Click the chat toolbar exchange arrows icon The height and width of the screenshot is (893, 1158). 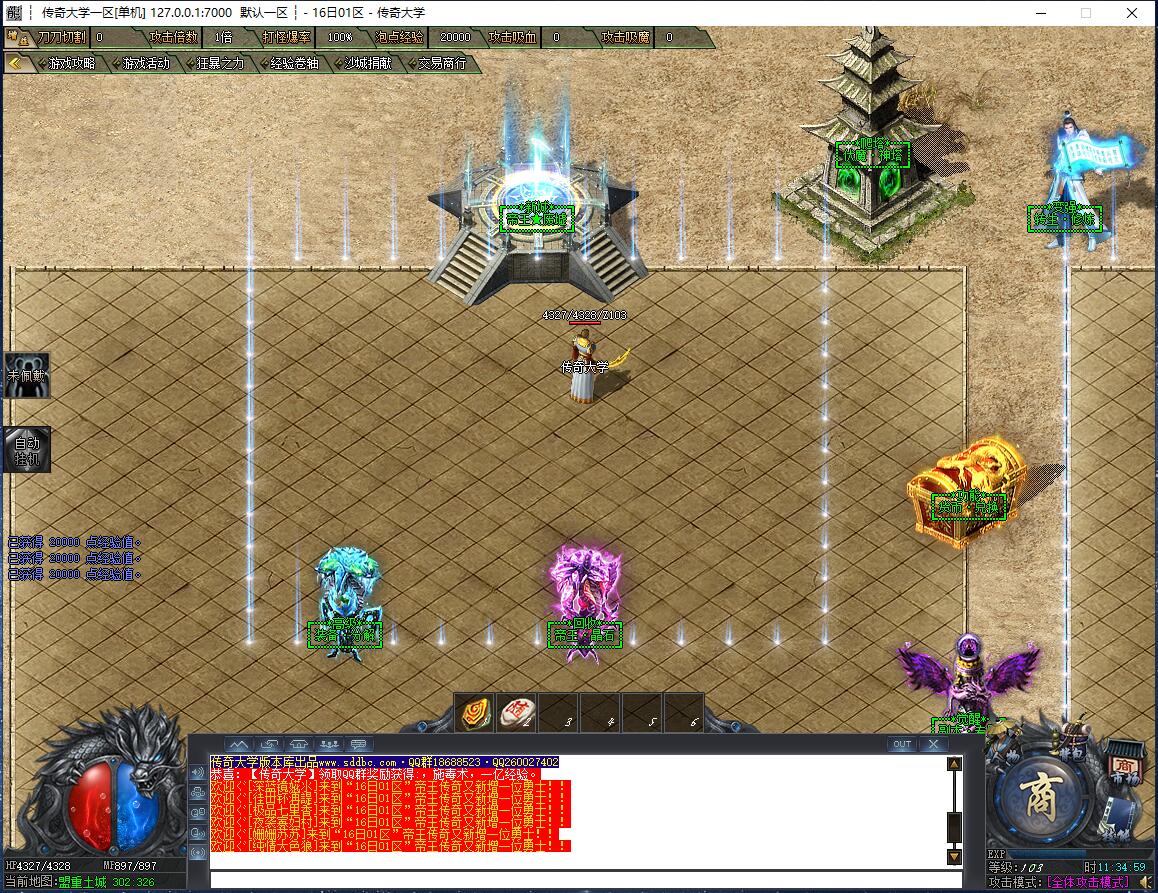(x=269, y=744)
